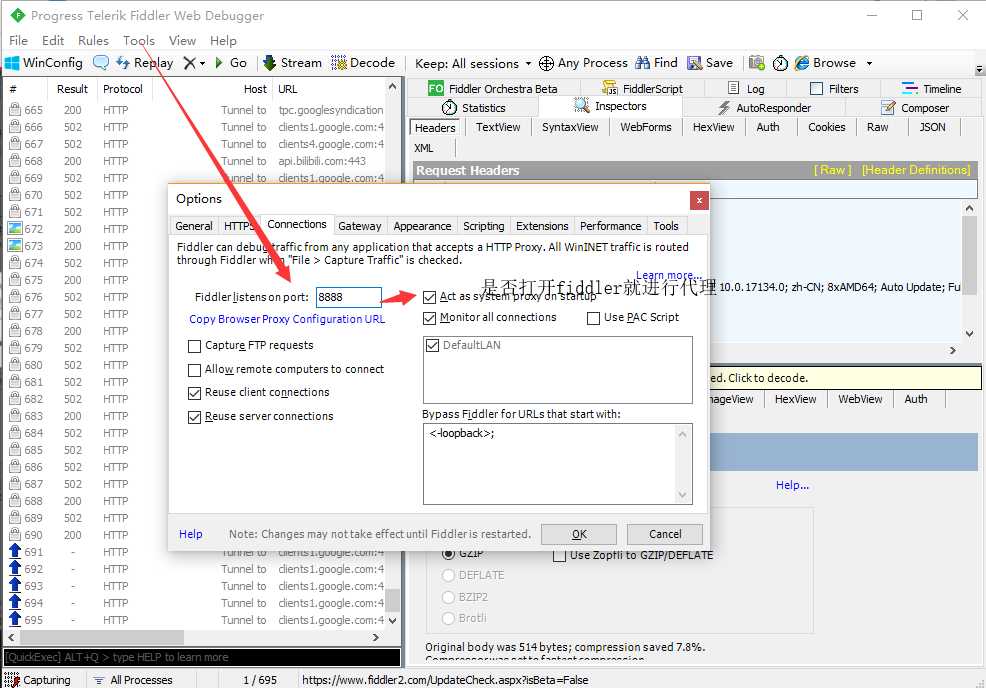This screenshot has height=688, width=986.
Task: Open the Tools menu
Action: point(139,40)
